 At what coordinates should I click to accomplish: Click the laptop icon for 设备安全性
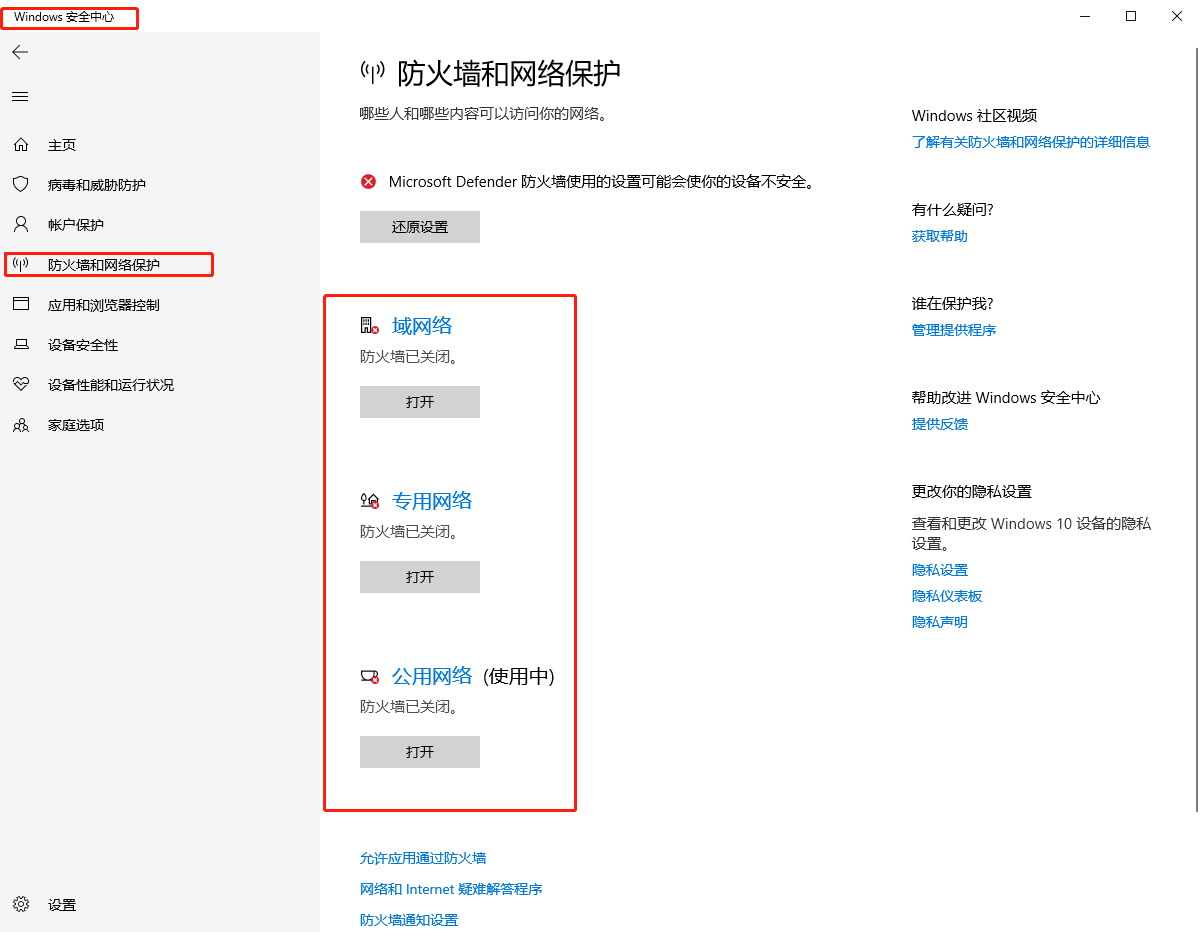(21, 345)
